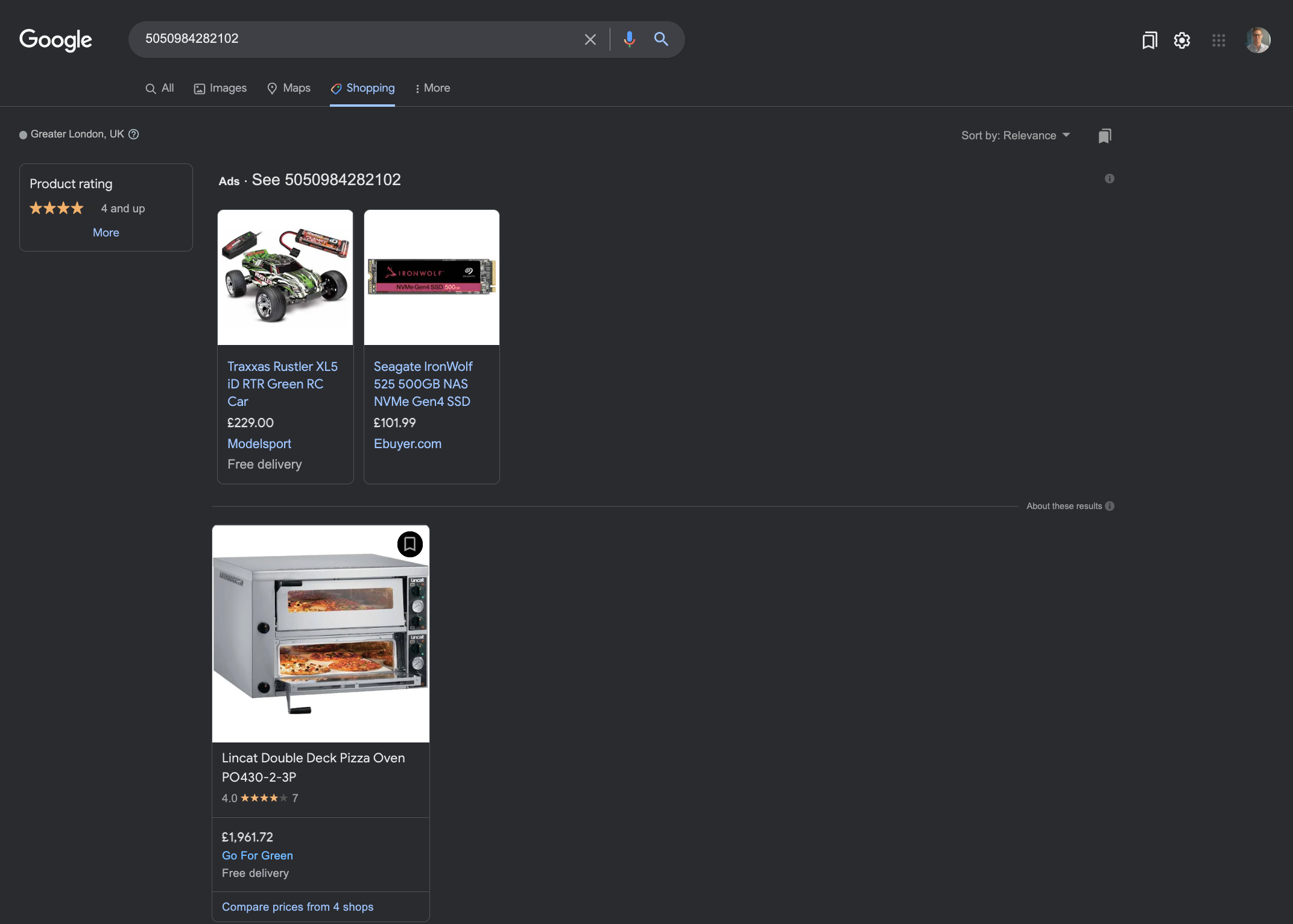Click the Ads info icon

coord(1110,179)
